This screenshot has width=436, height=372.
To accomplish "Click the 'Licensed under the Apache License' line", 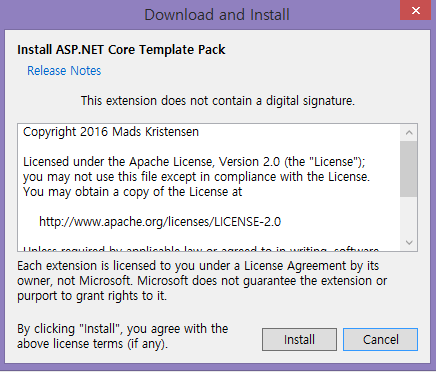I will (194, 162).
